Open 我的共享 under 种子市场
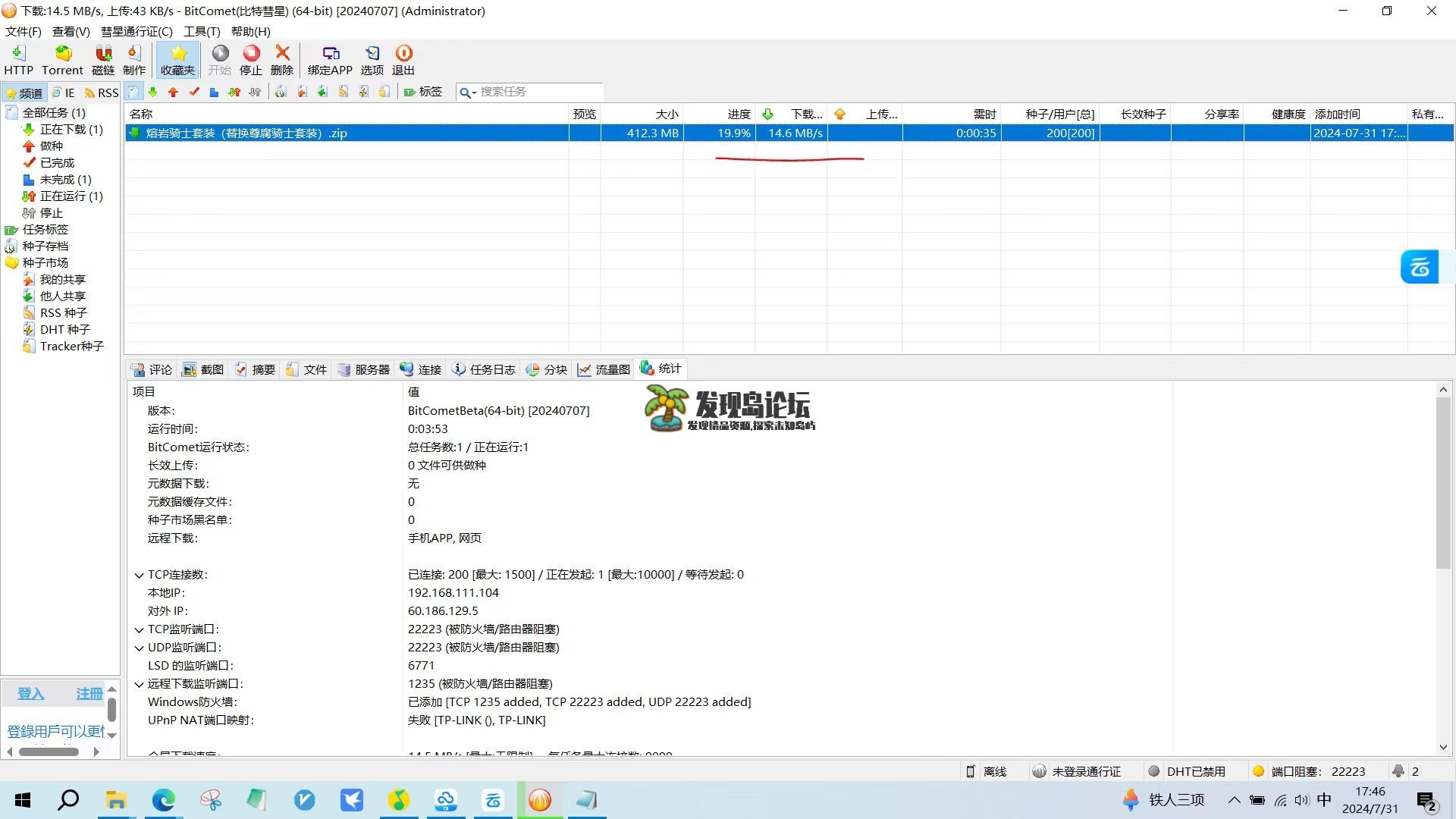Image resolution: width=1456 pixels, height=819 pixels. coord(63,279)
